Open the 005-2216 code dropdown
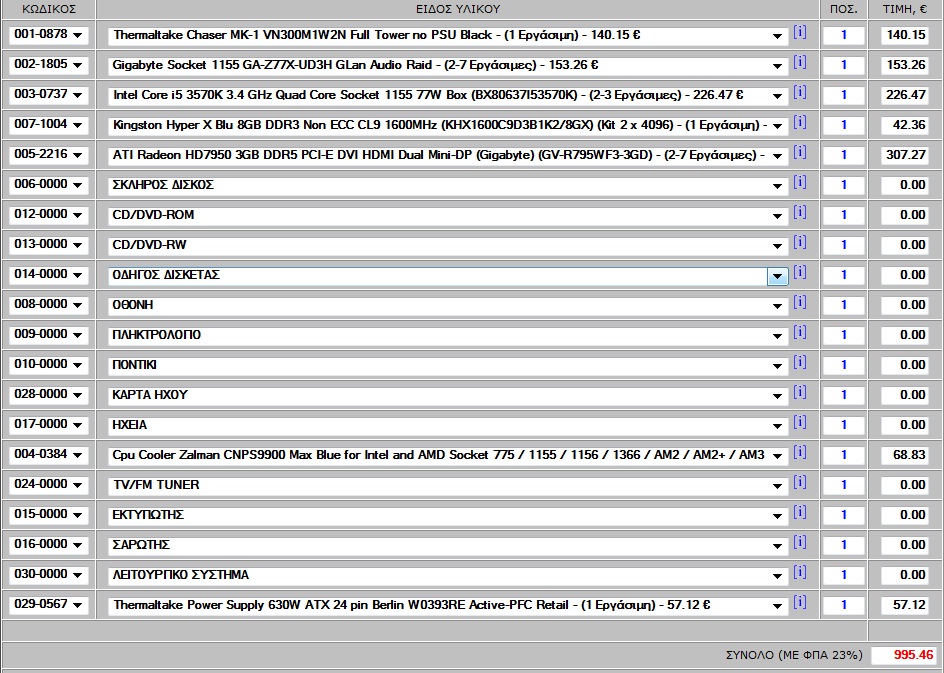The width and height of the screenshot is (944, 673). coord(49,155)
